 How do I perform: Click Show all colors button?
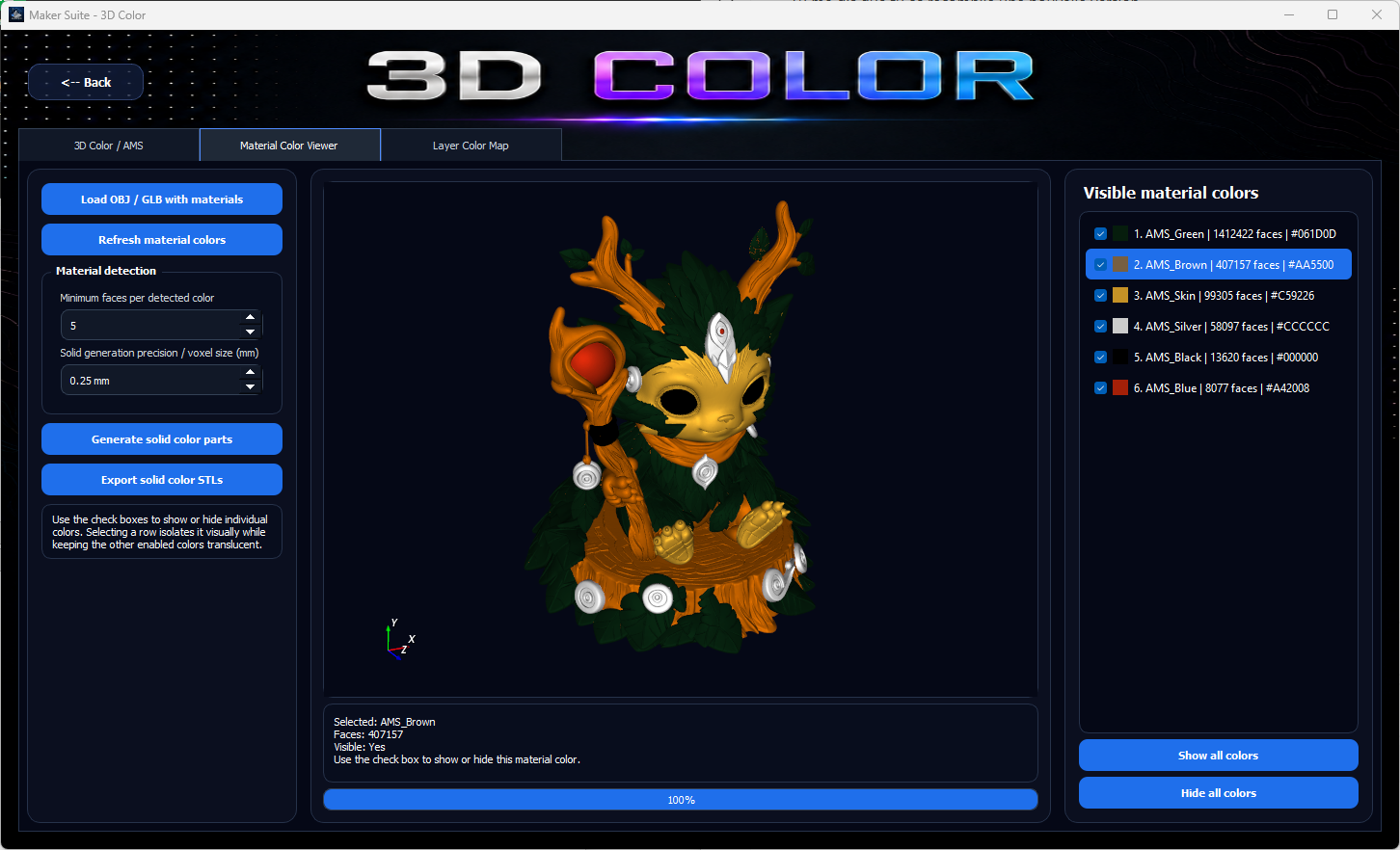click(x=1219, y=756)
